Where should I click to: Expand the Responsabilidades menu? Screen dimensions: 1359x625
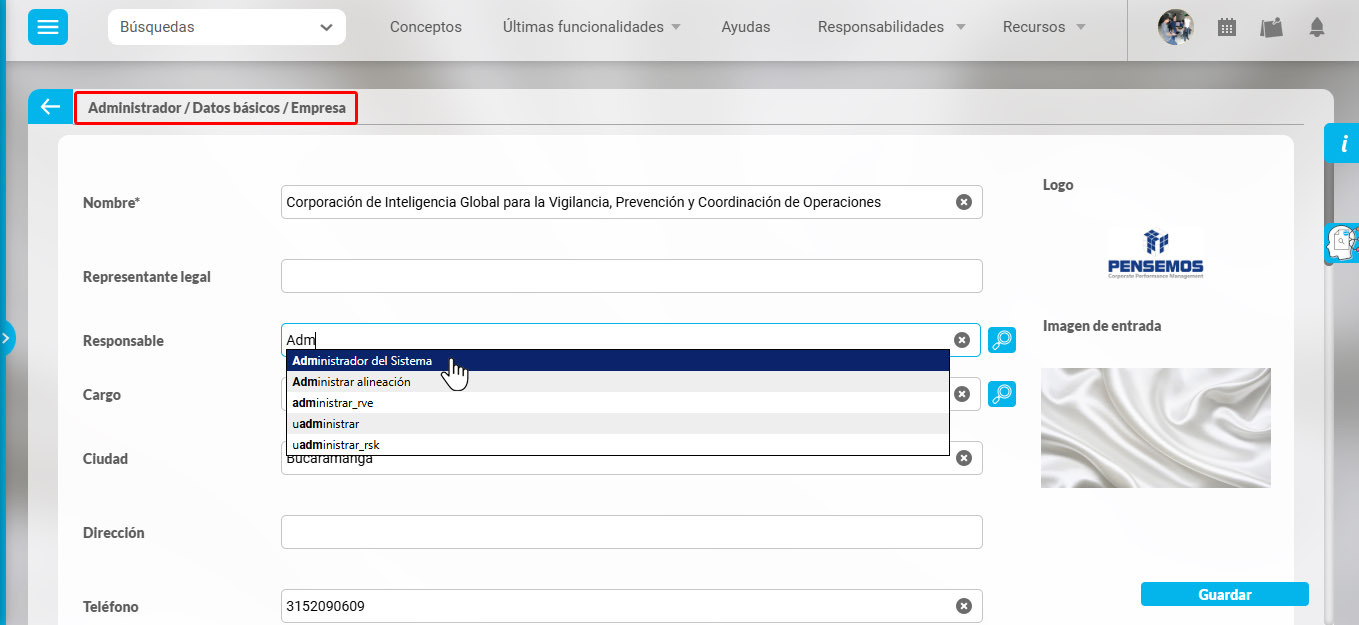pos(891,27)
